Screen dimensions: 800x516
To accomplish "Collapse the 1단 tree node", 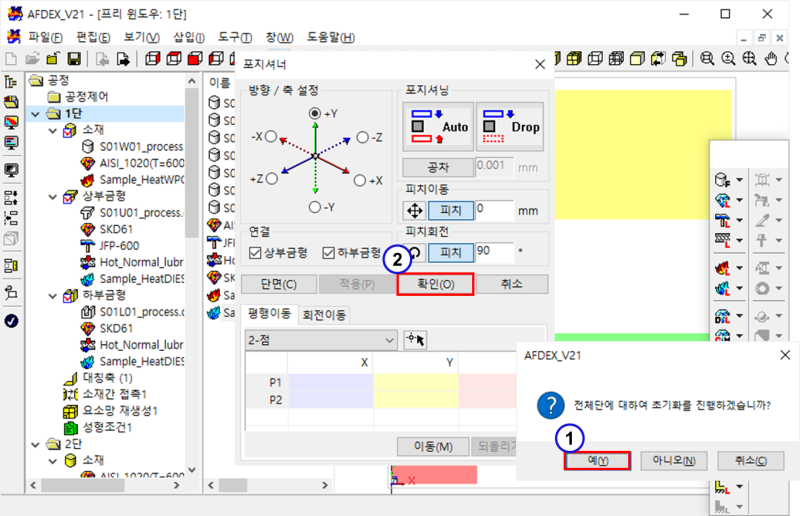I will 37,114.
